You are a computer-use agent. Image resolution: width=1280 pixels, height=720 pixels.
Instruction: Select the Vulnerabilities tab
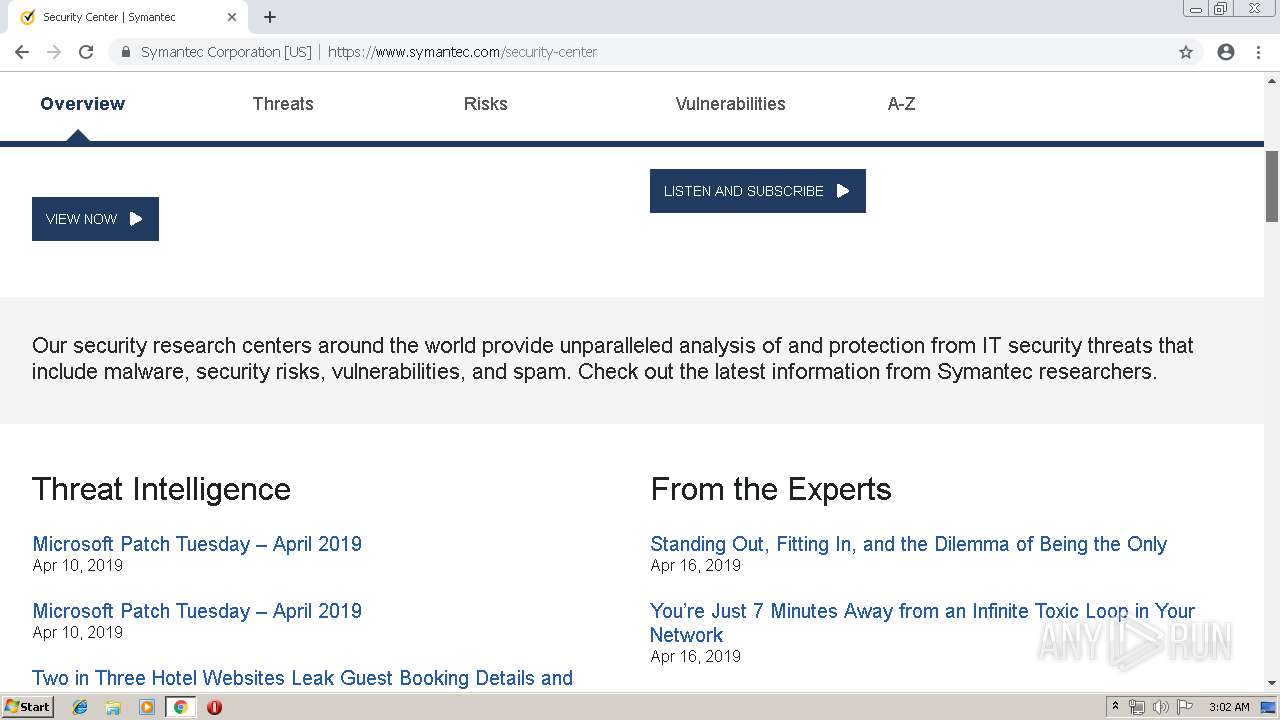tap(730, 104)
